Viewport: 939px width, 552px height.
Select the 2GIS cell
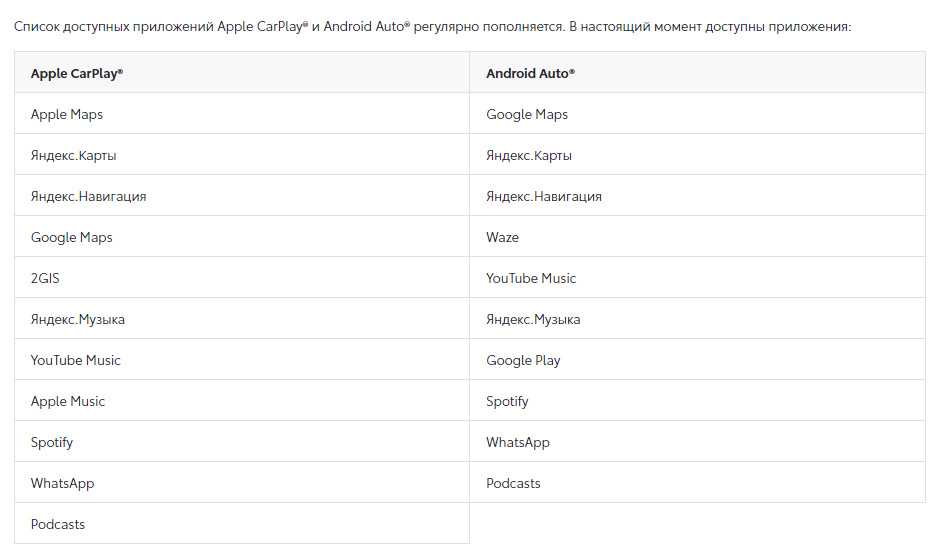[45, 278]
